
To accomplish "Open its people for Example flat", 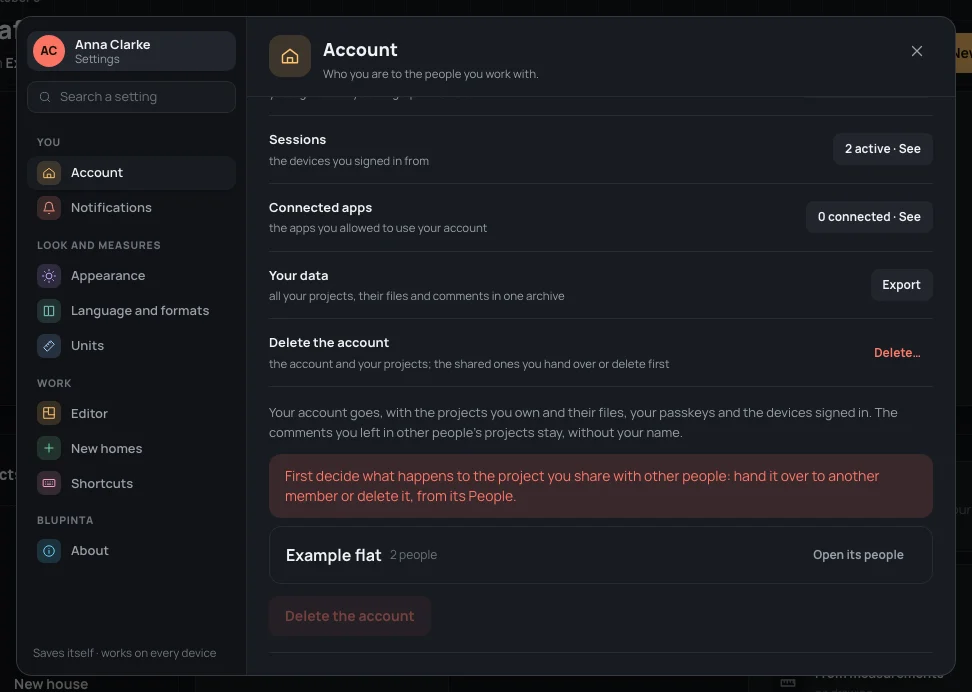I will [858, 555].
